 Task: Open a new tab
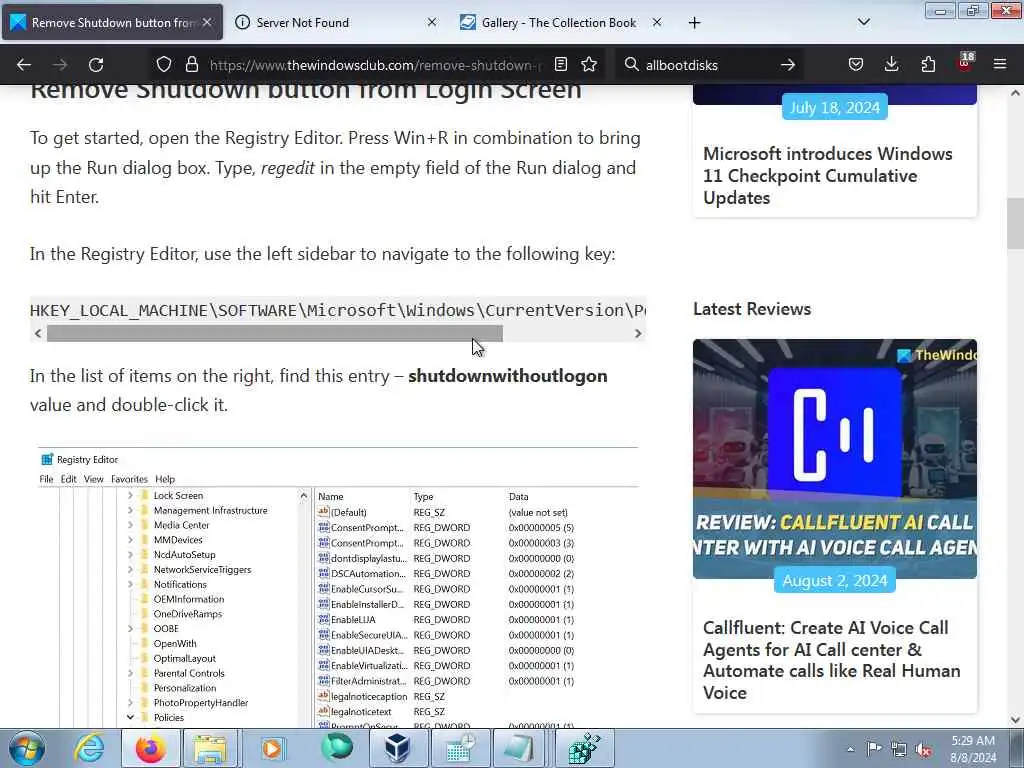coord(694,23)
